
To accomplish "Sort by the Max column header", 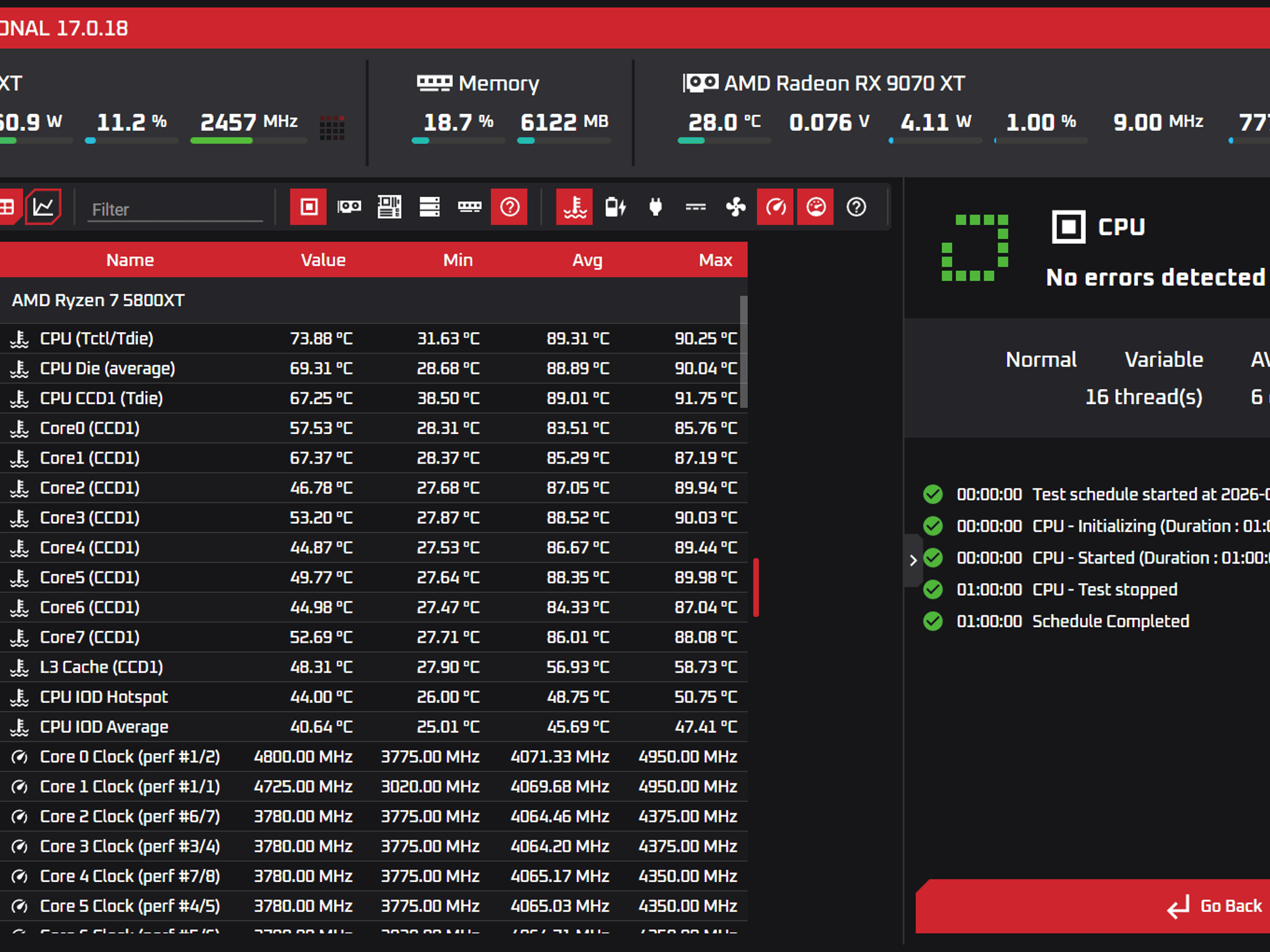I will pos(716,260).
